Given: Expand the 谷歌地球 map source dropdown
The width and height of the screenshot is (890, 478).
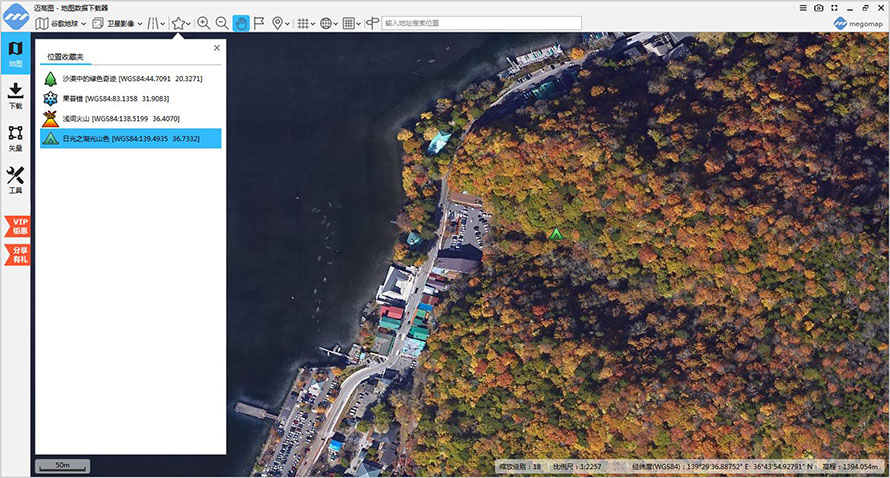Looking at the screenshot, I should point(60,23).
